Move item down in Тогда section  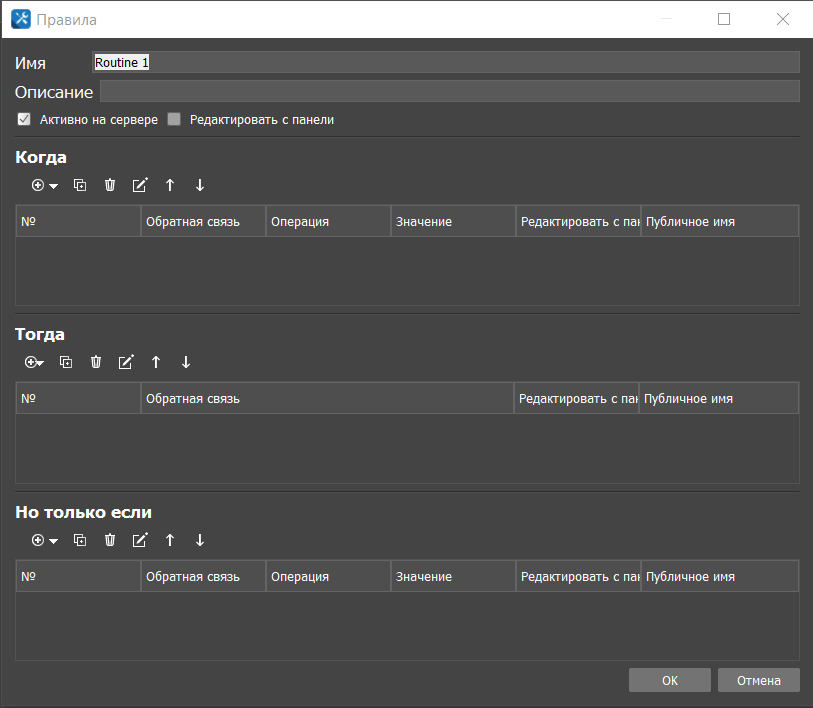(x=185, y=362)
